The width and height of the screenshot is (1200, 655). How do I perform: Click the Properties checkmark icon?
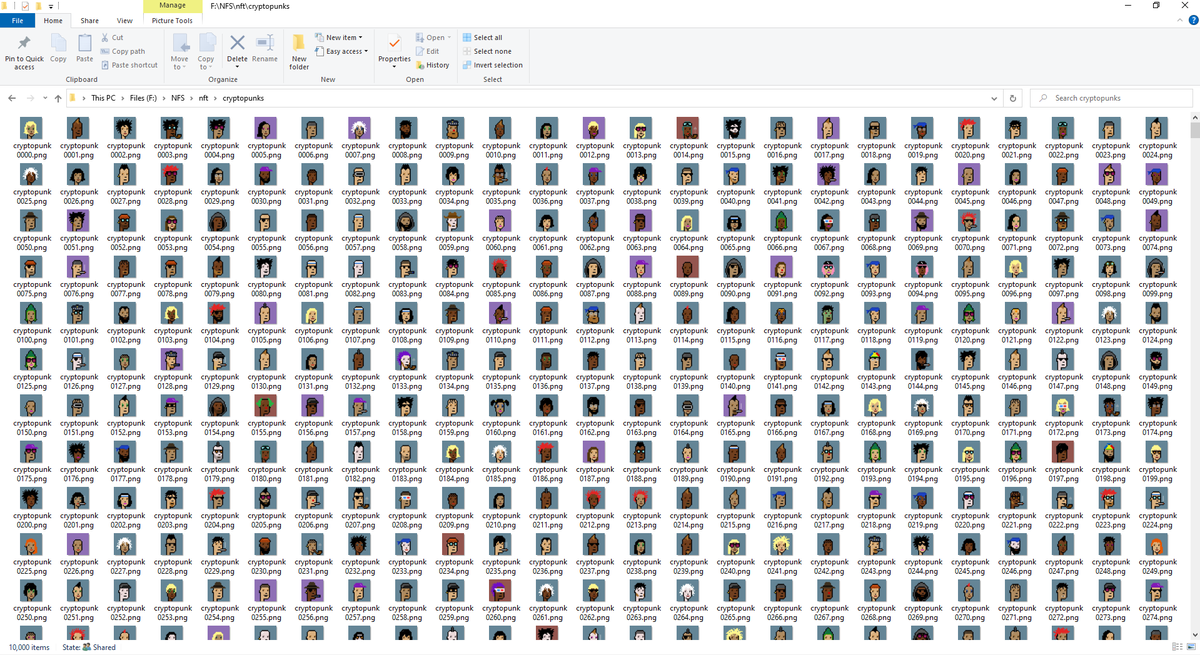394,43
